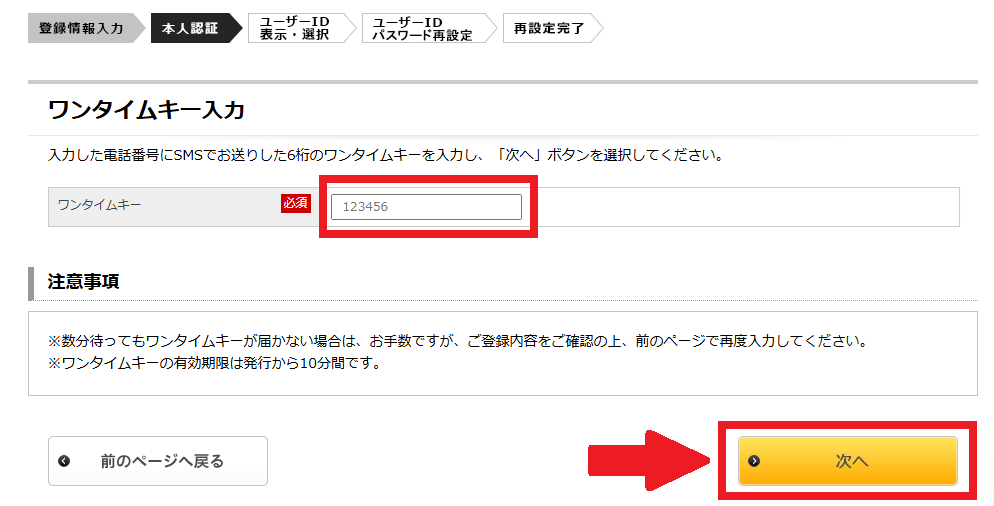The height and width of the screenshot is (506, 994).
Task: Click the circular arrow icon on 次へ button
Action: tap(754, 461)
